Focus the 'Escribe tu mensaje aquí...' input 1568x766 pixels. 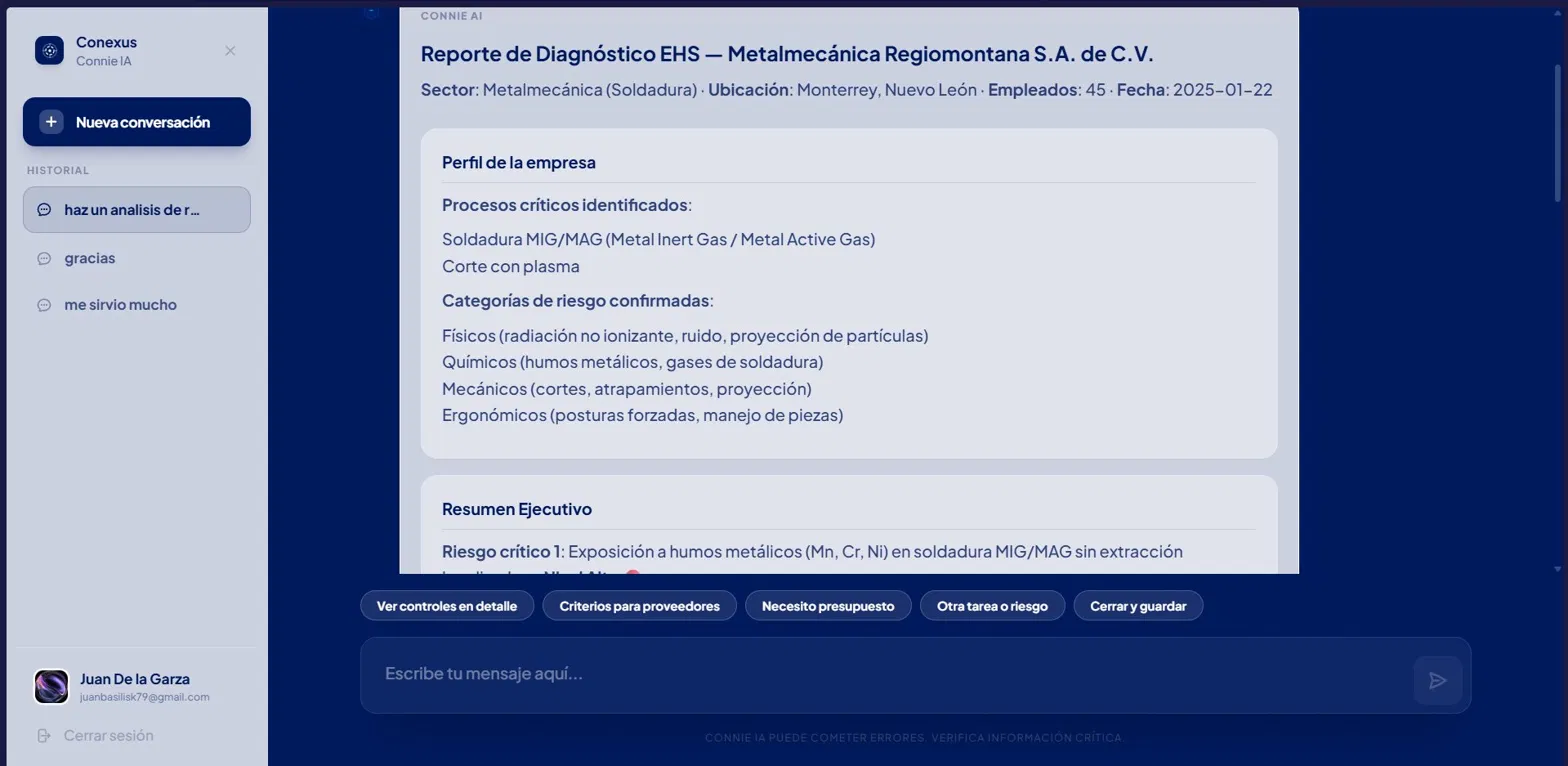pos(885,675)
